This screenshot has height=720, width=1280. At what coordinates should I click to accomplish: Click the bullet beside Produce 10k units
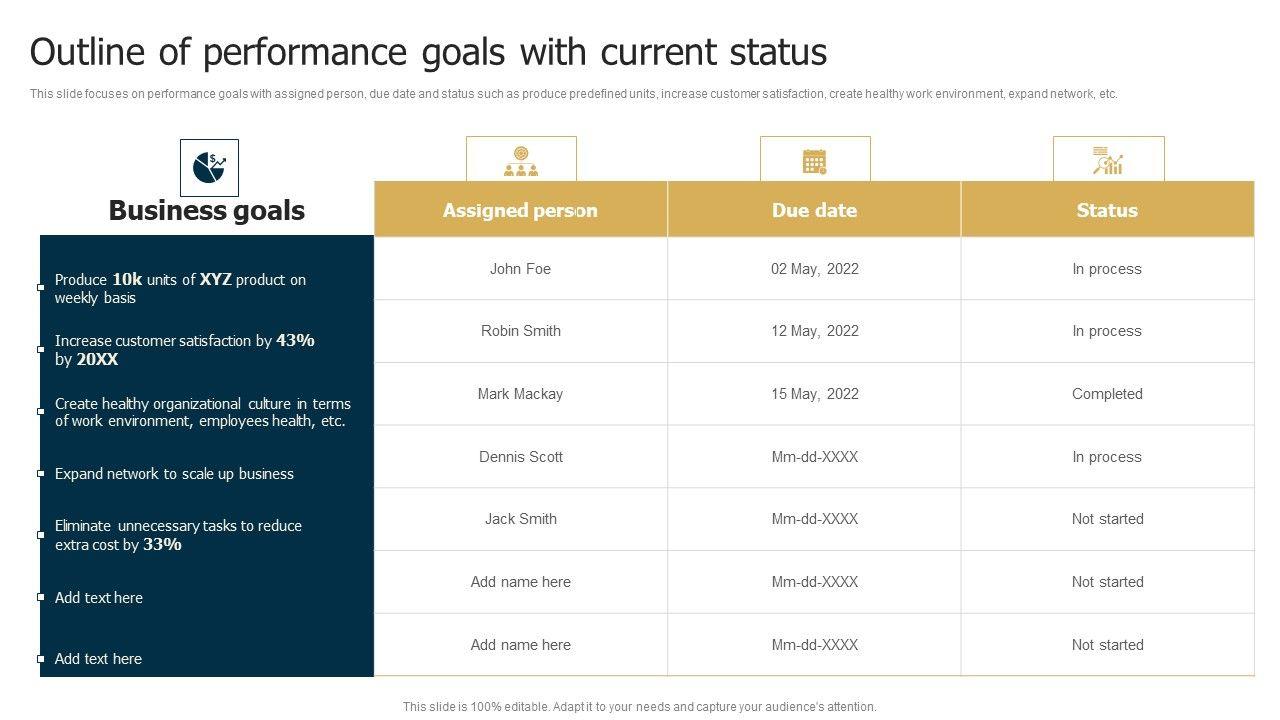click(41, 288)
